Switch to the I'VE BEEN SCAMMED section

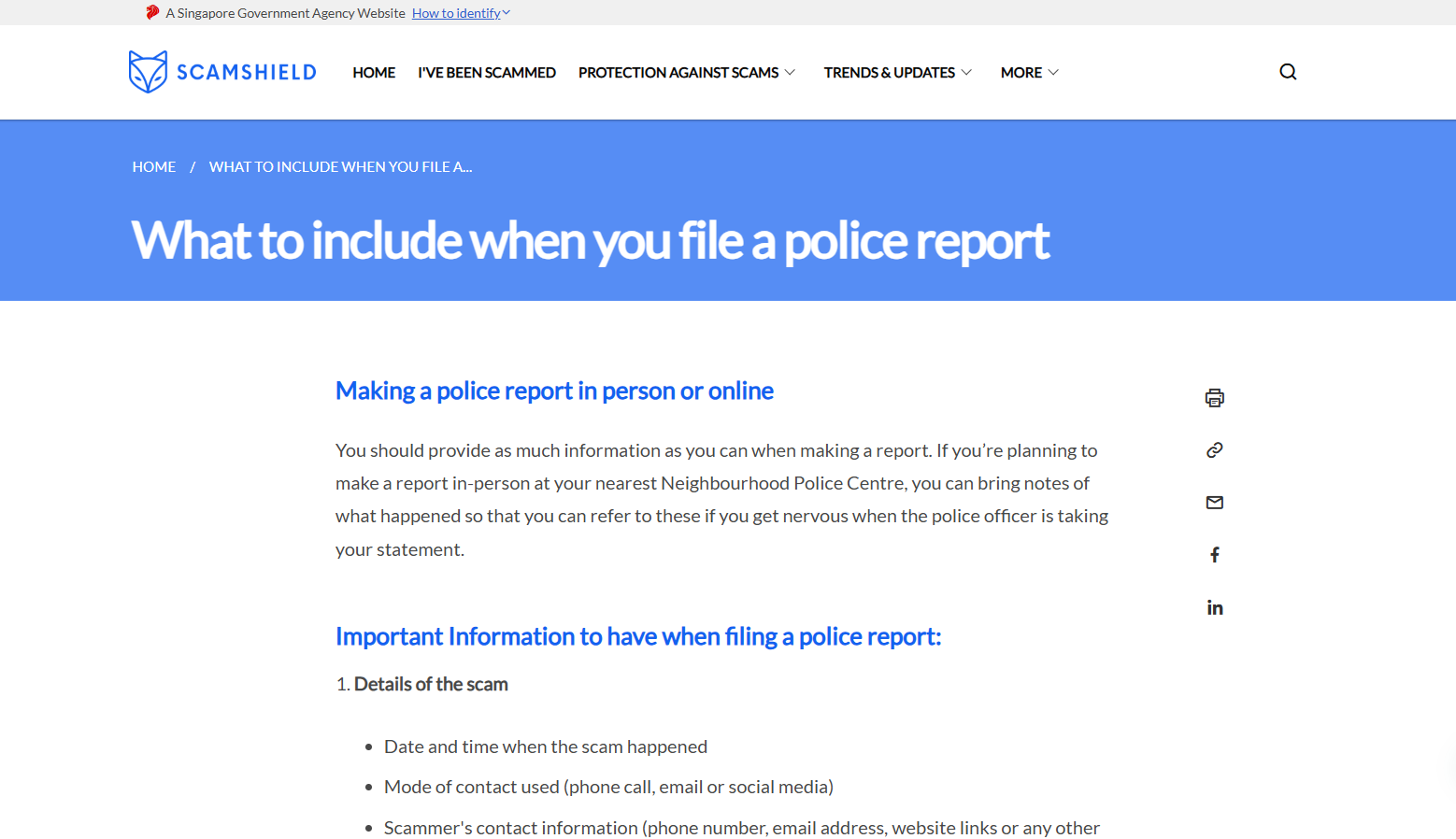pyautogui.click(x=487, y=72)
